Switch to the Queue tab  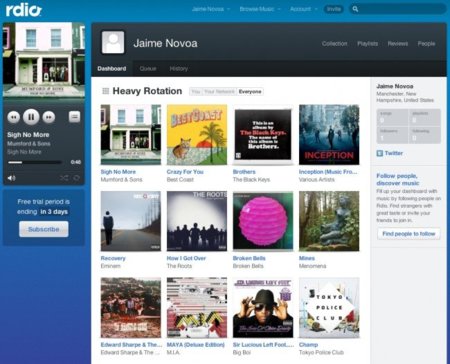point(148,69)
